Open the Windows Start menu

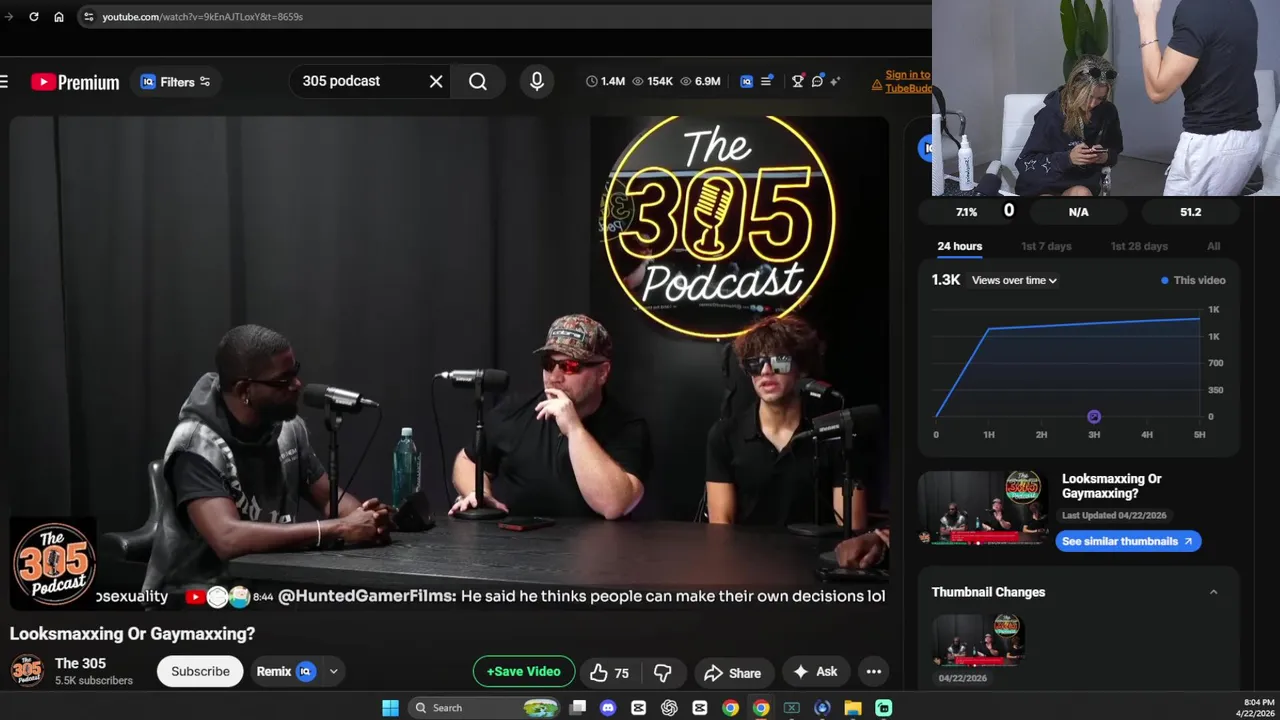(390, 708)
